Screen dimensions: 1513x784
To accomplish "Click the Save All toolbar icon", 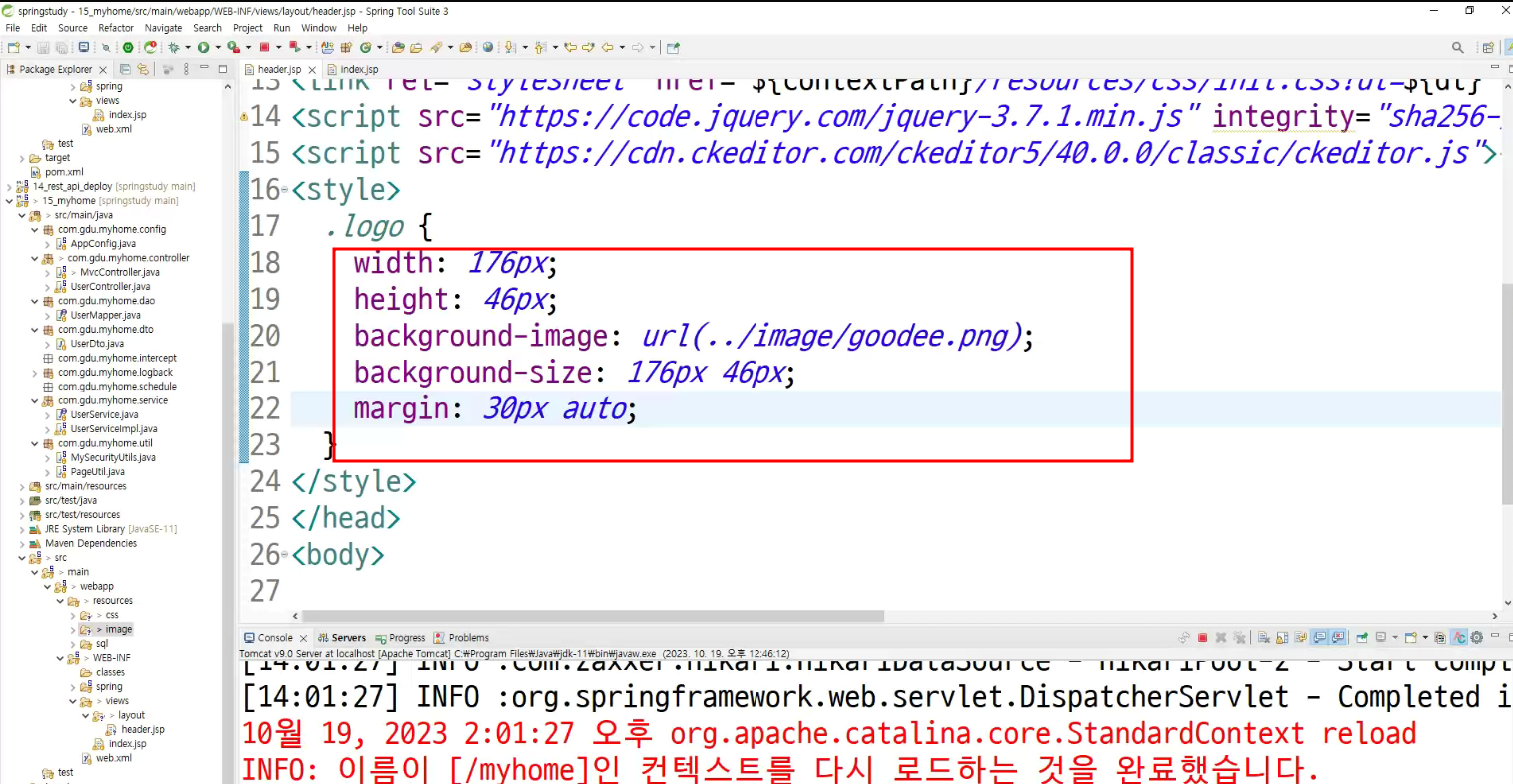I will click(x=61, y=47).
